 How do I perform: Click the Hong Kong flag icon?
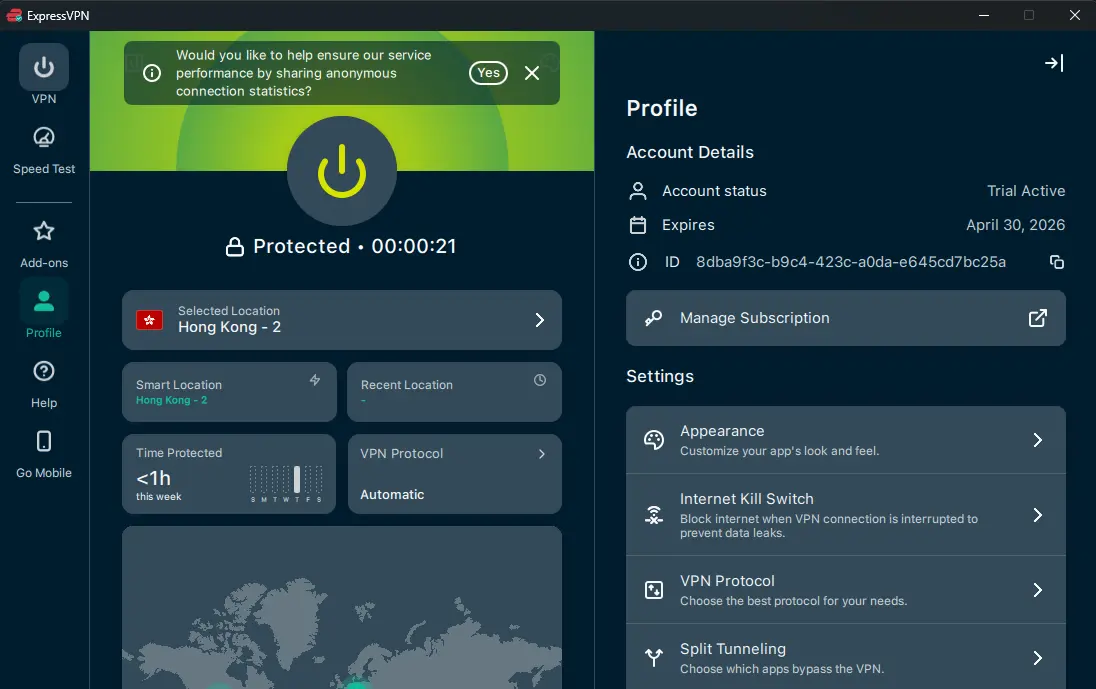click(150, 320)
